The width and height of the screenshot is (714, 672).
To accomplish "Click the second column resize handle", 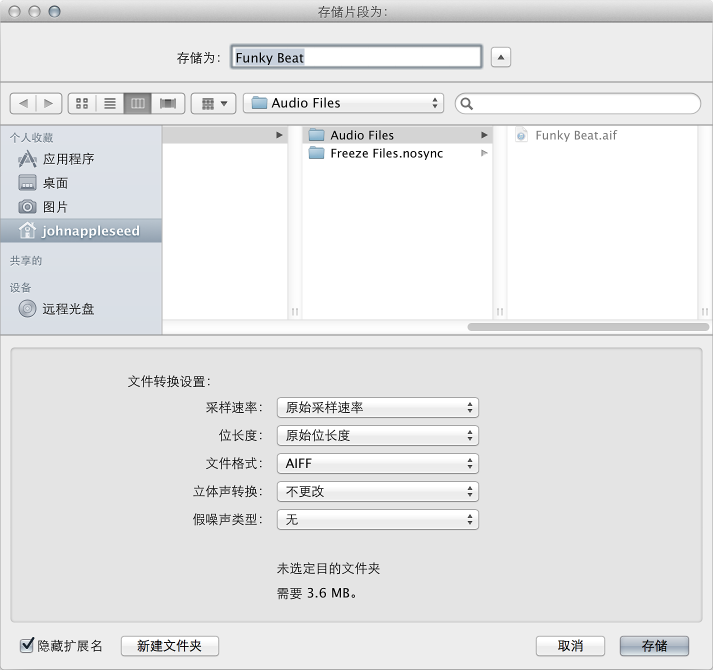I will point(500,312).
